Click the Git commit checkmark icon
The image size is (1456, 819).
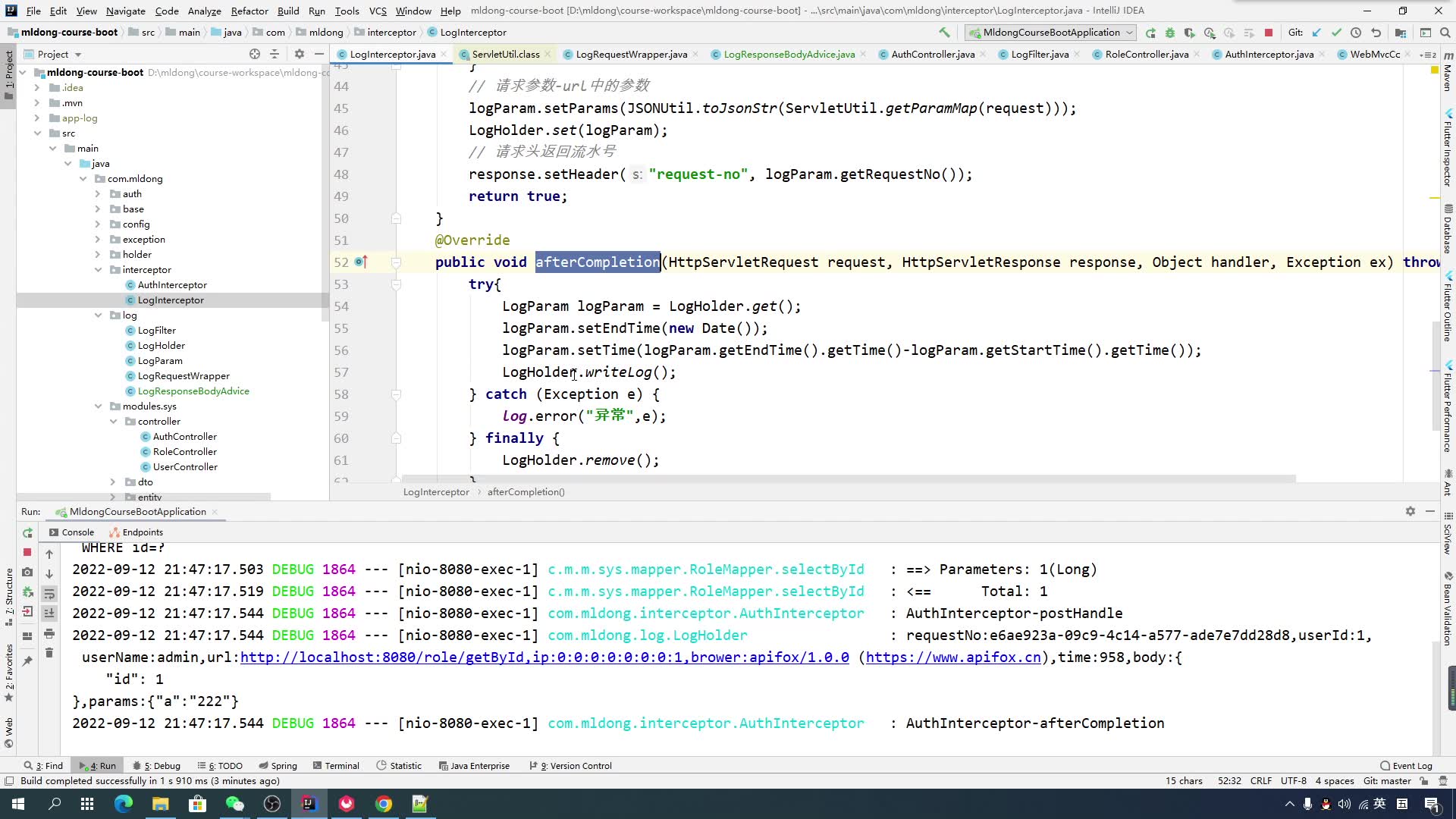pyautogui.click(x=1336, y=33)
